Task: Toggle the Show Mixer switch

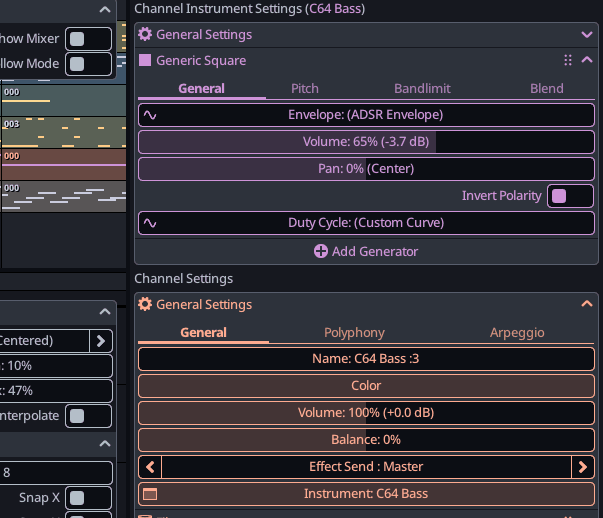Action: click(x=89, y=39)
